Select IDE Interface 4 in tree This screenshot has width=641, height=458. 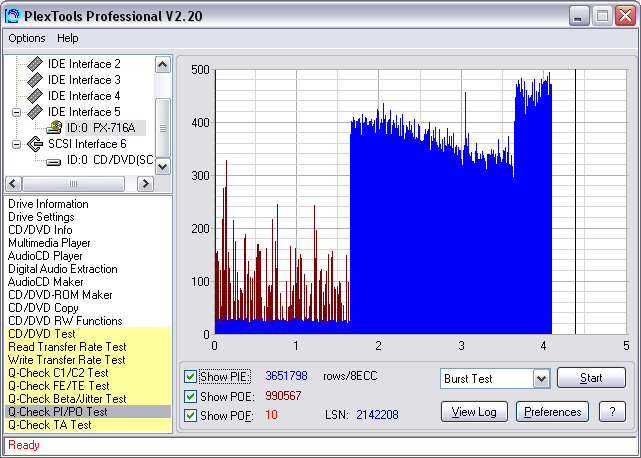84,96
